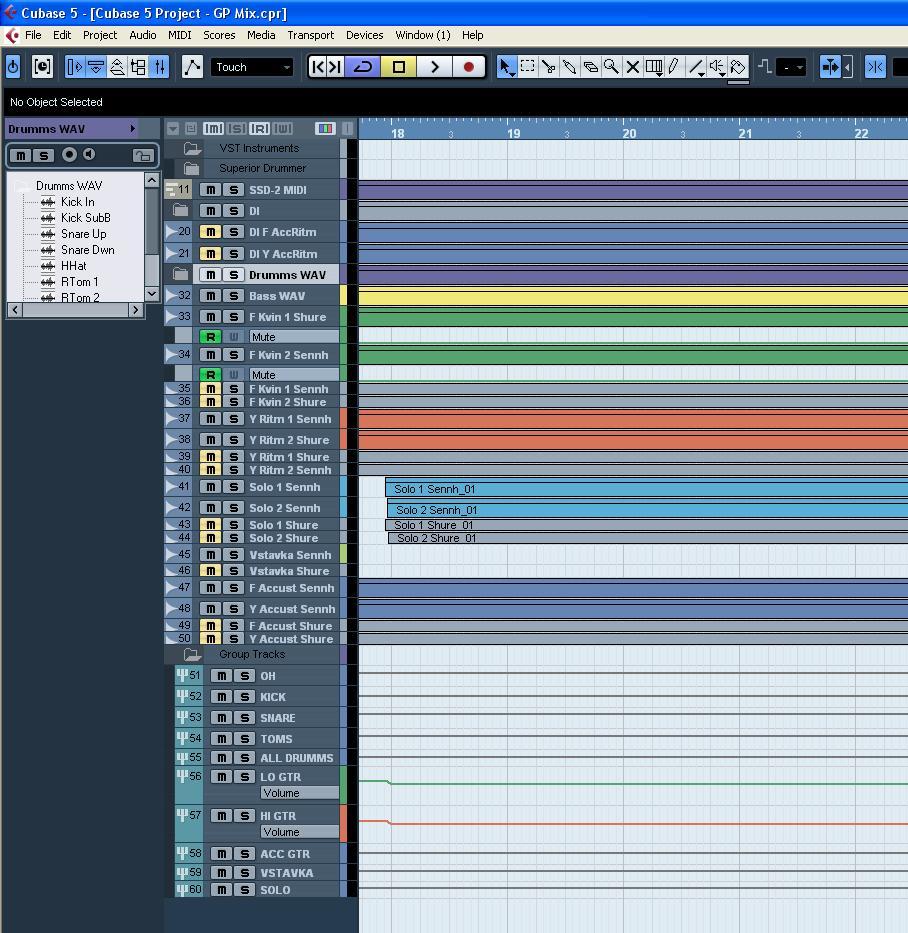The height and width of the screenshot is (933, 908).
Task: Toggle the Autoscroll button
Action: click(830, 67)
